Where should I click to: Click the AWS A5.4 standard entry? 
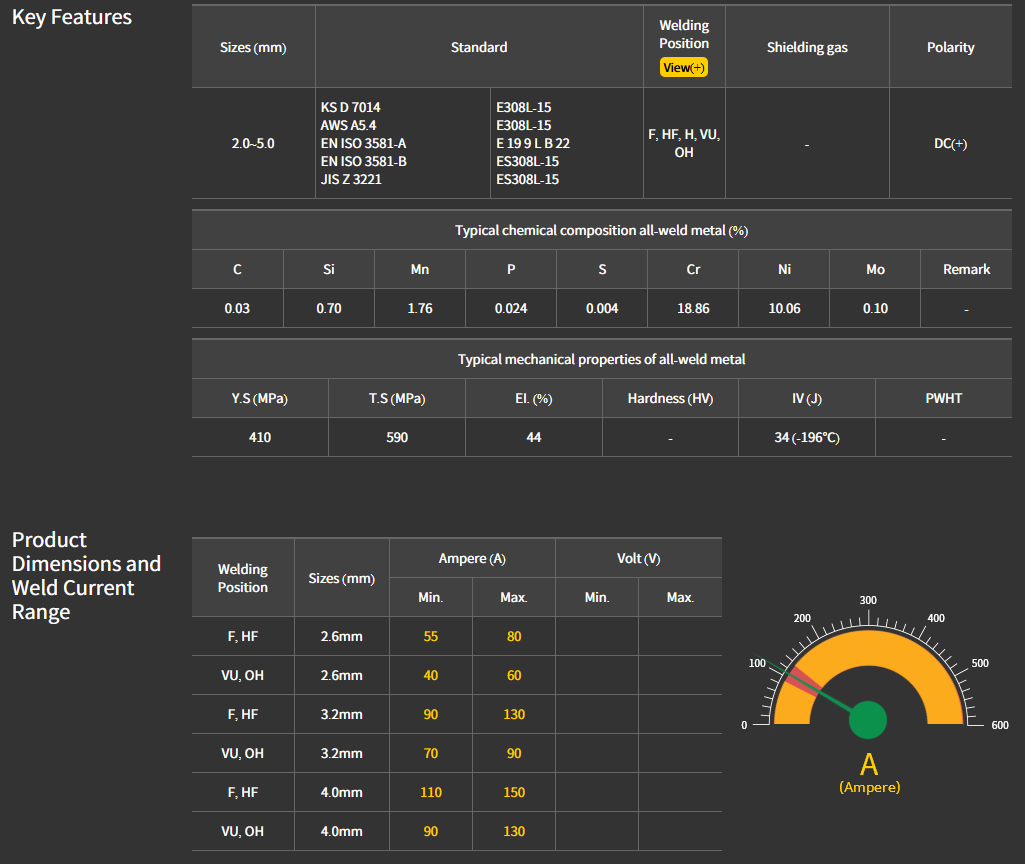point(348,125)
